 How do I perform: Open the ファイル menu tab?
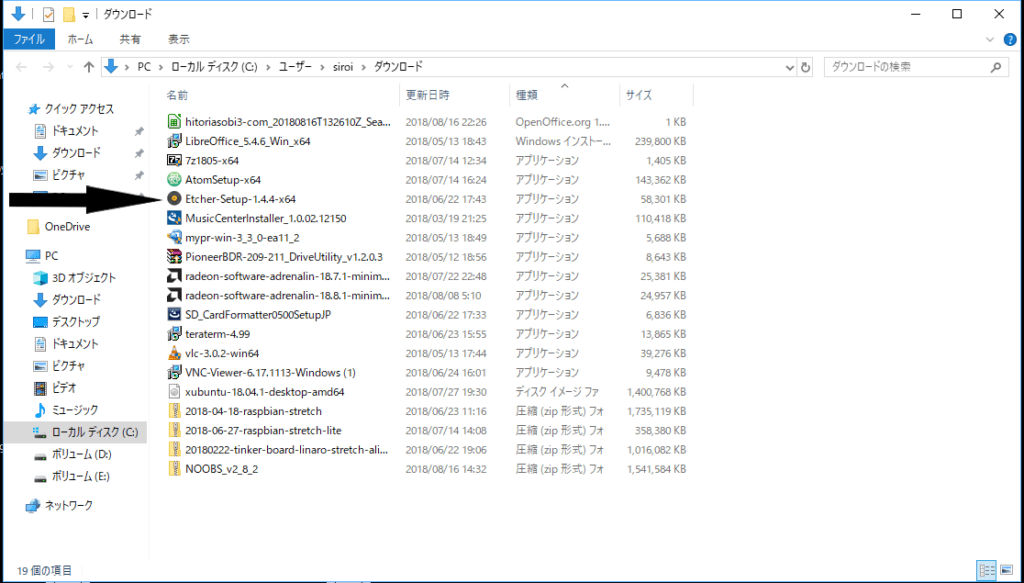click(29, 39)
